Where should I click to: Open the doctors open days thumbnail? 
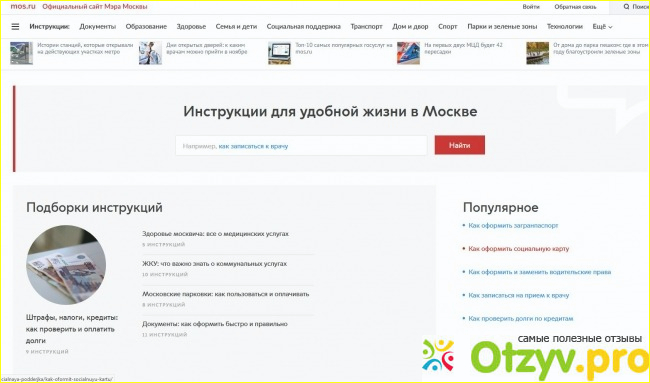click(150, 53)
